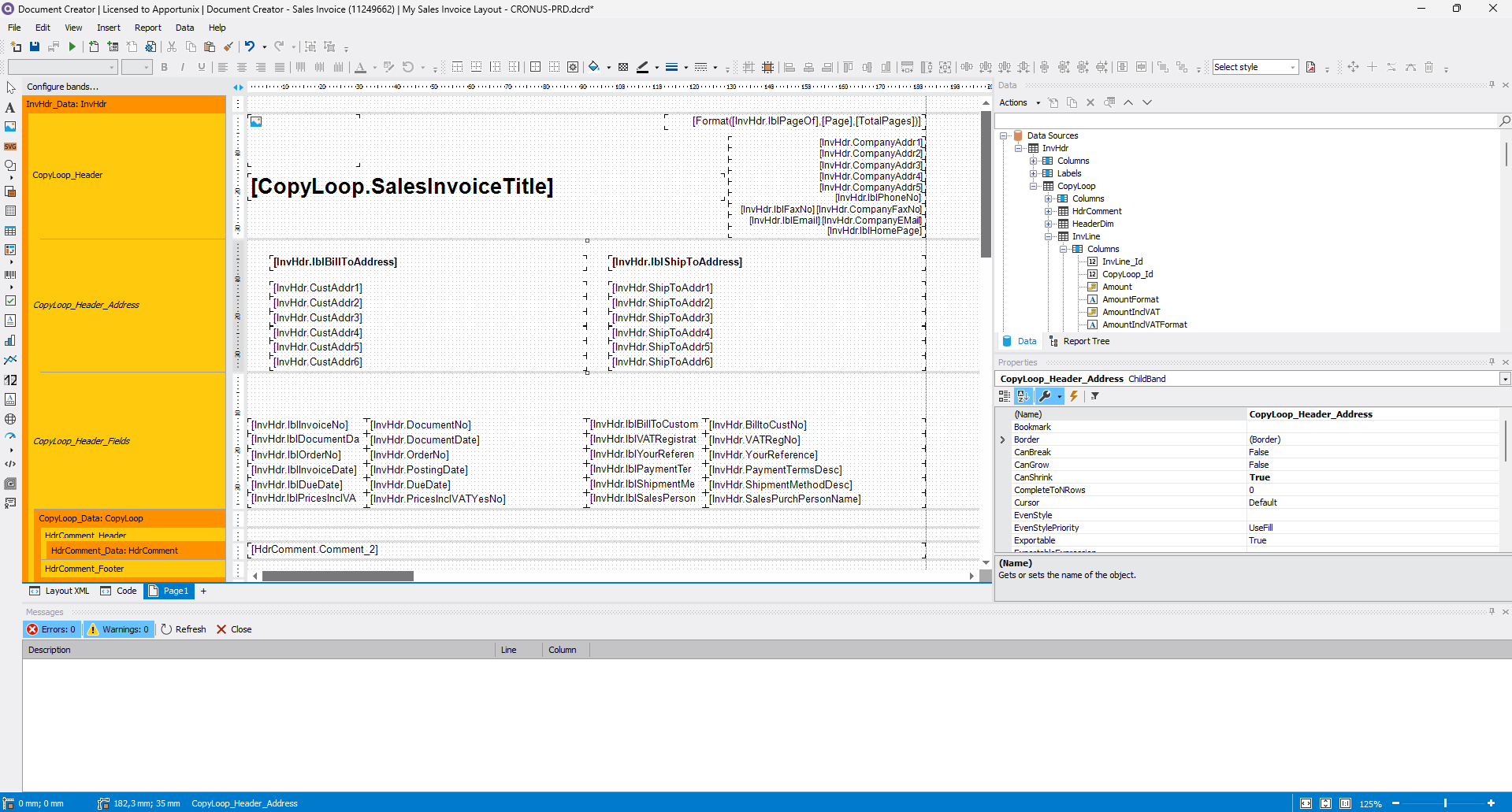Activate the Format Painter
Screen dimensions: 1512x812
[228, 46]
